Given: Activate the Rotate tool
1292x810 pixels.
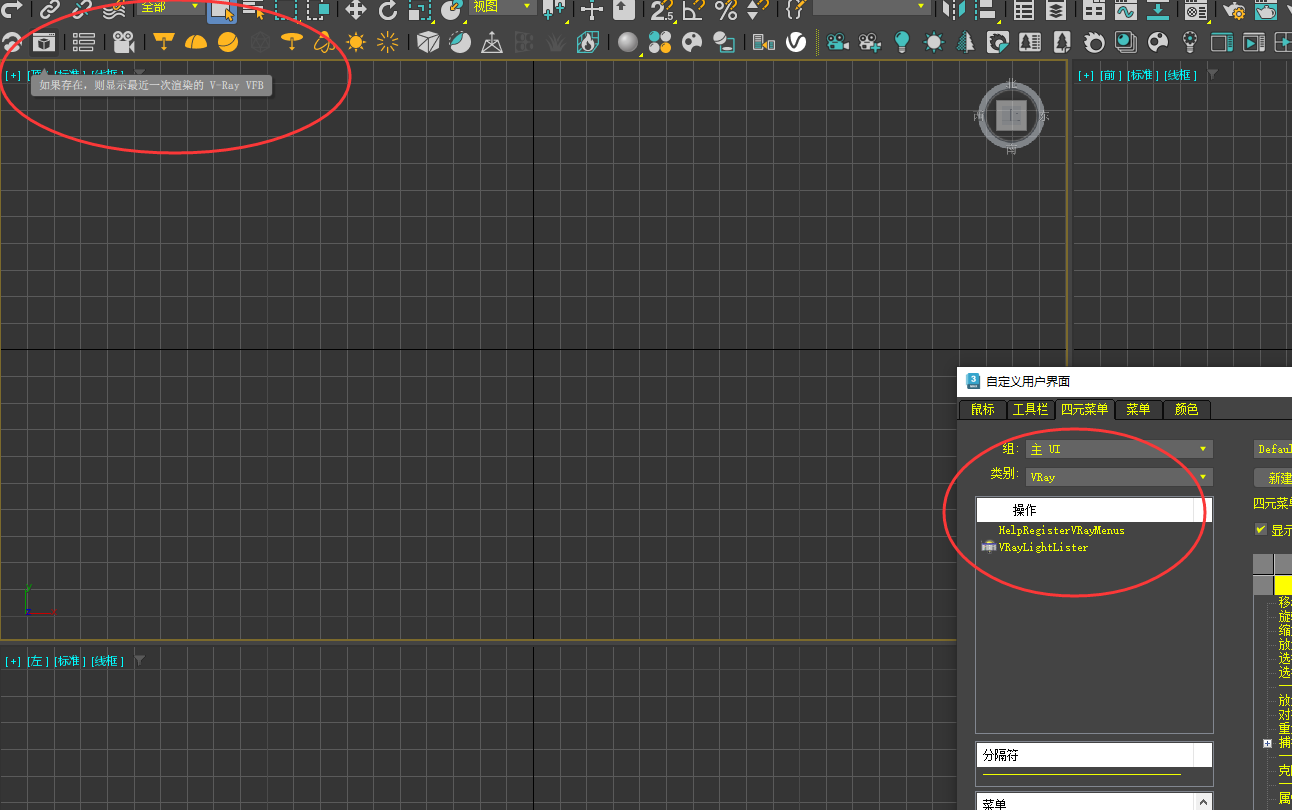Looking at the screenshot, I should click(388, 10).
